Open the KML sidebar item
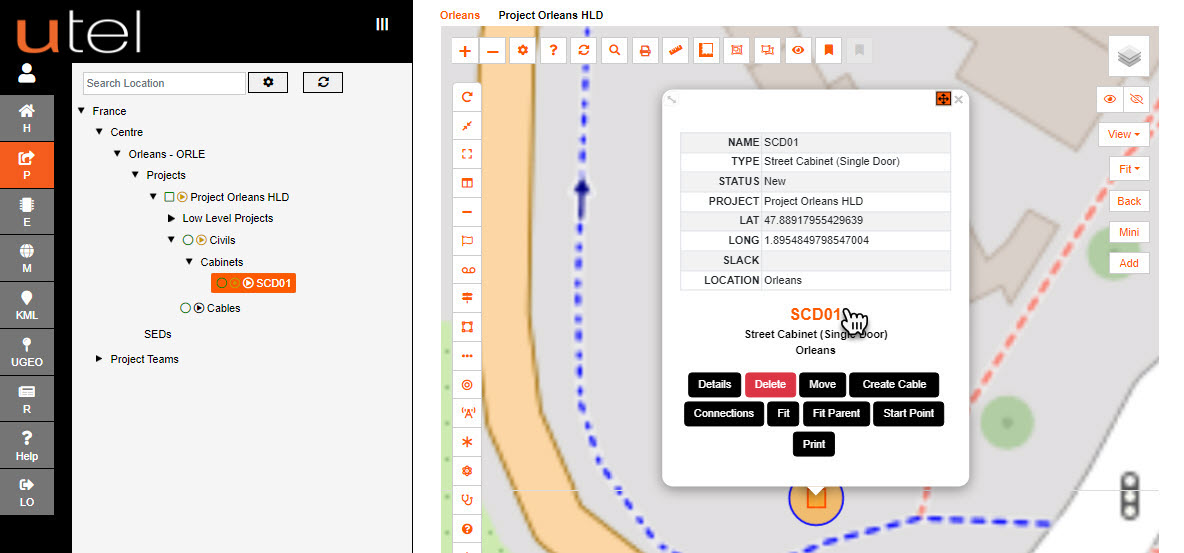 coord(27,305)
